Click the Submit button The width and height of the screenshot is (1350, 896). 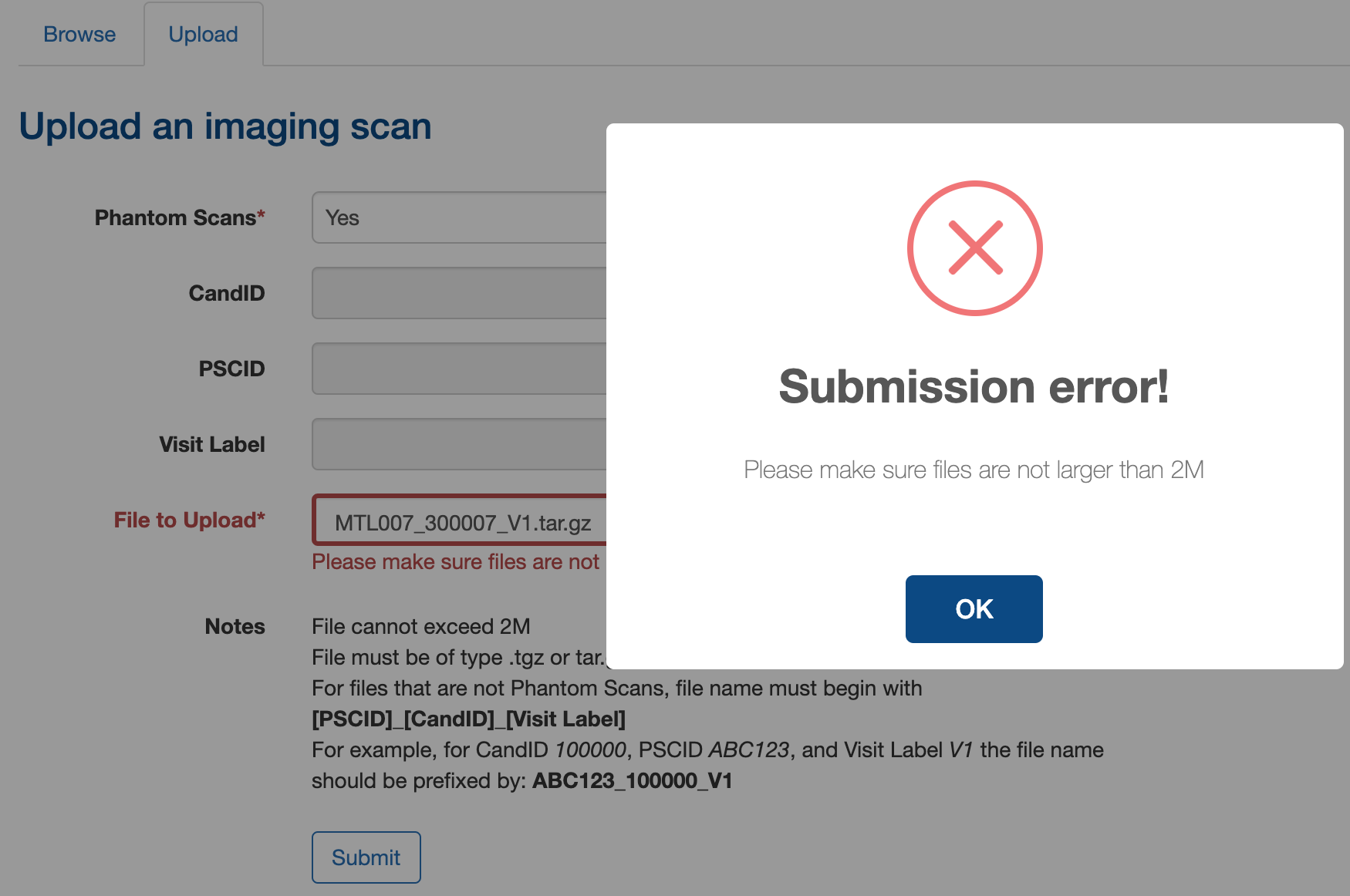[366, 857]
